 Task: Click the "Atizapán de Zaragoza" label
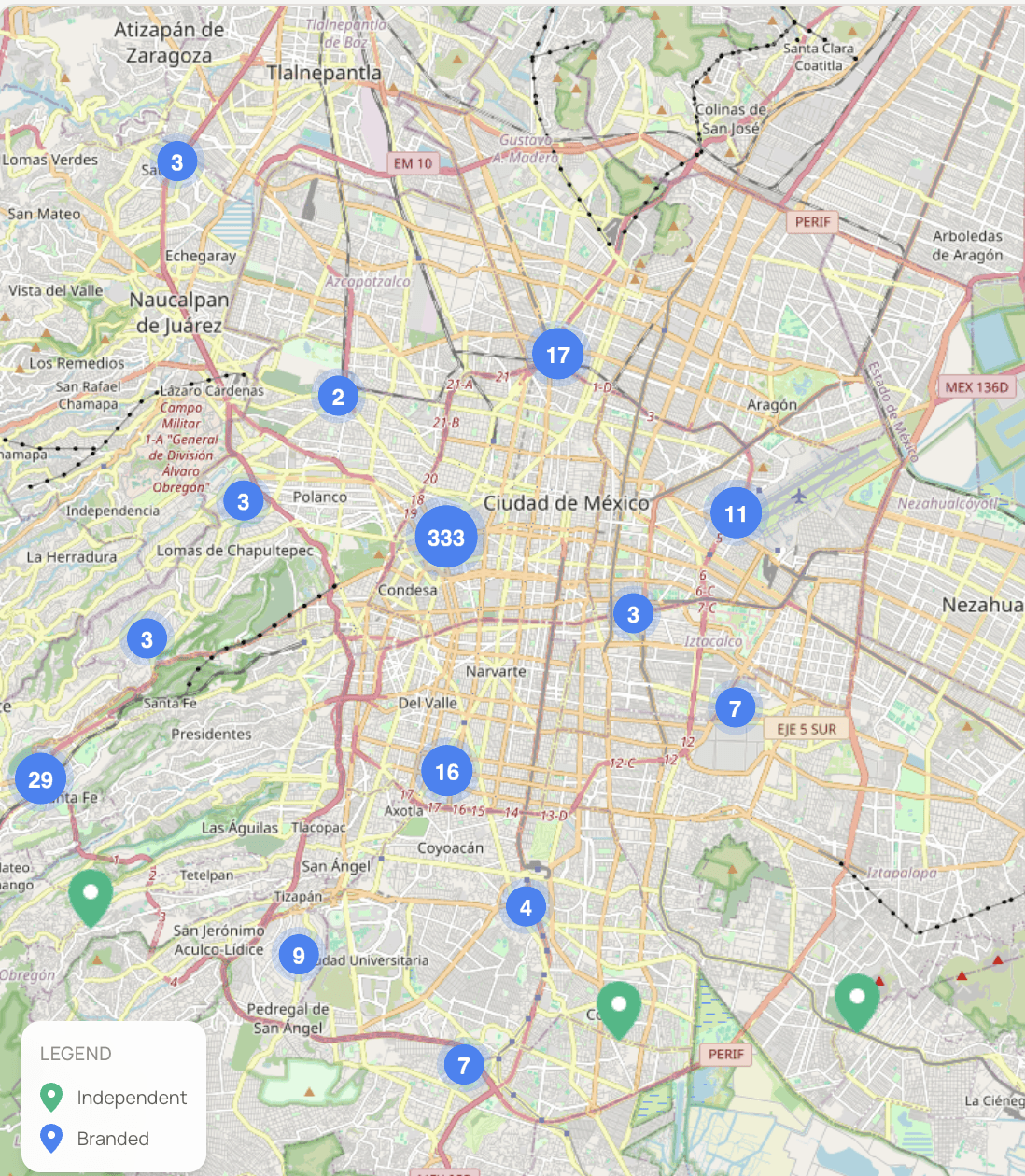[169, 43]
